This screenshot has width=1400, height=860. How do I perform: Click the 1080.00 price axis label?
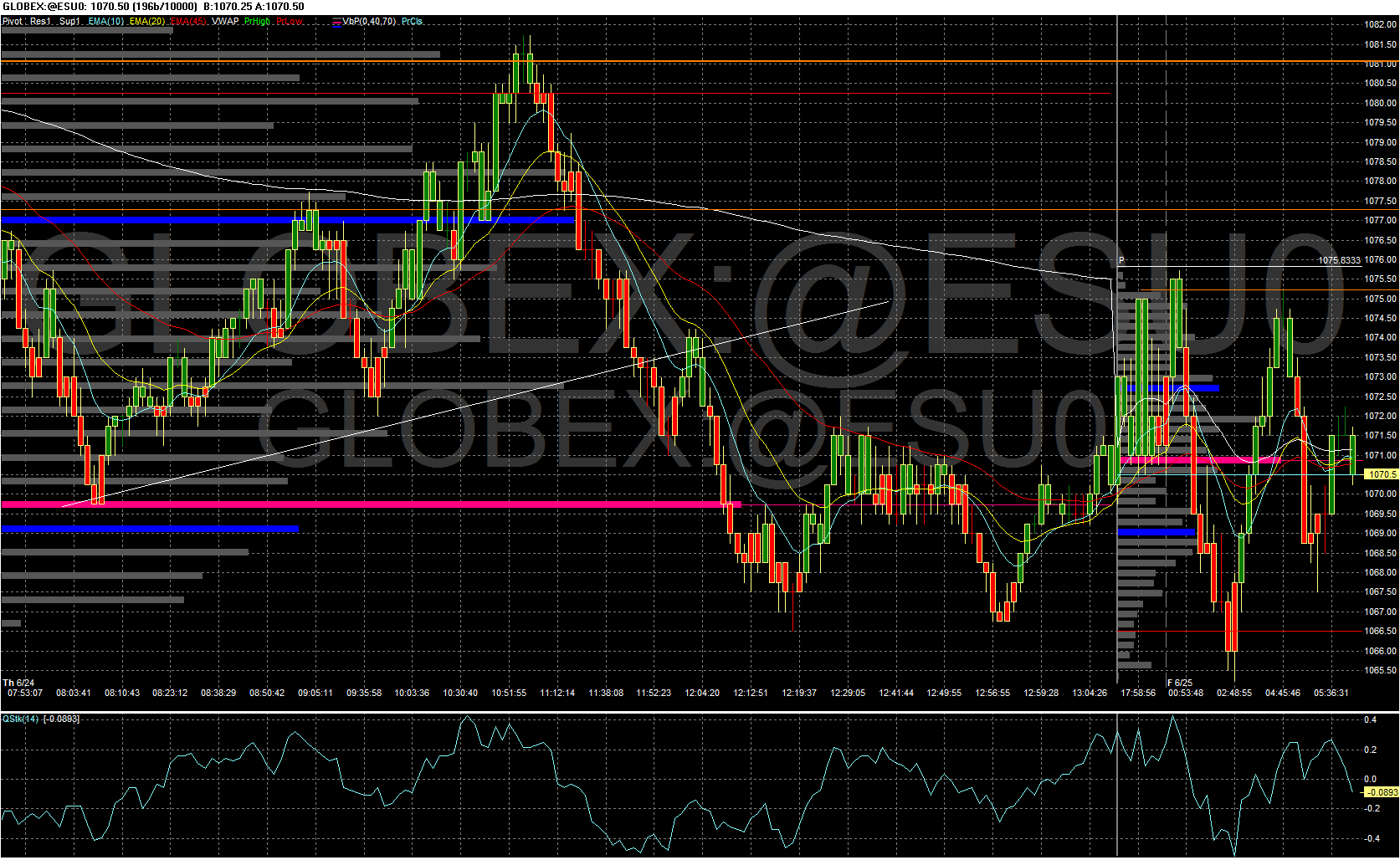pos(1380,103)
